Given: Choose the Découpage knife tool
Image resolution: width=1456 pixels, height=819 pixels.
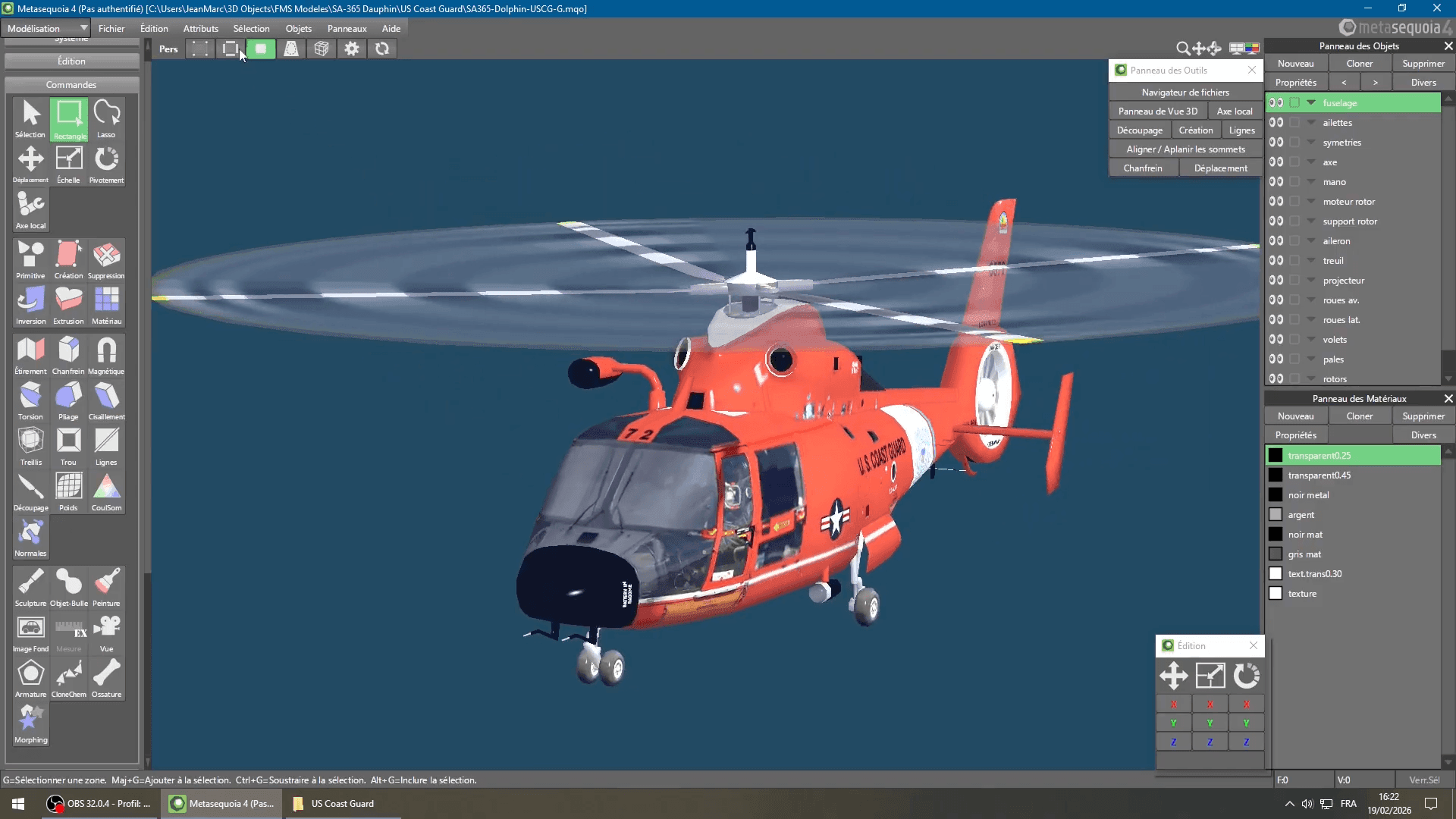Looking at the screenshot, I should click(x=31, y=492).
